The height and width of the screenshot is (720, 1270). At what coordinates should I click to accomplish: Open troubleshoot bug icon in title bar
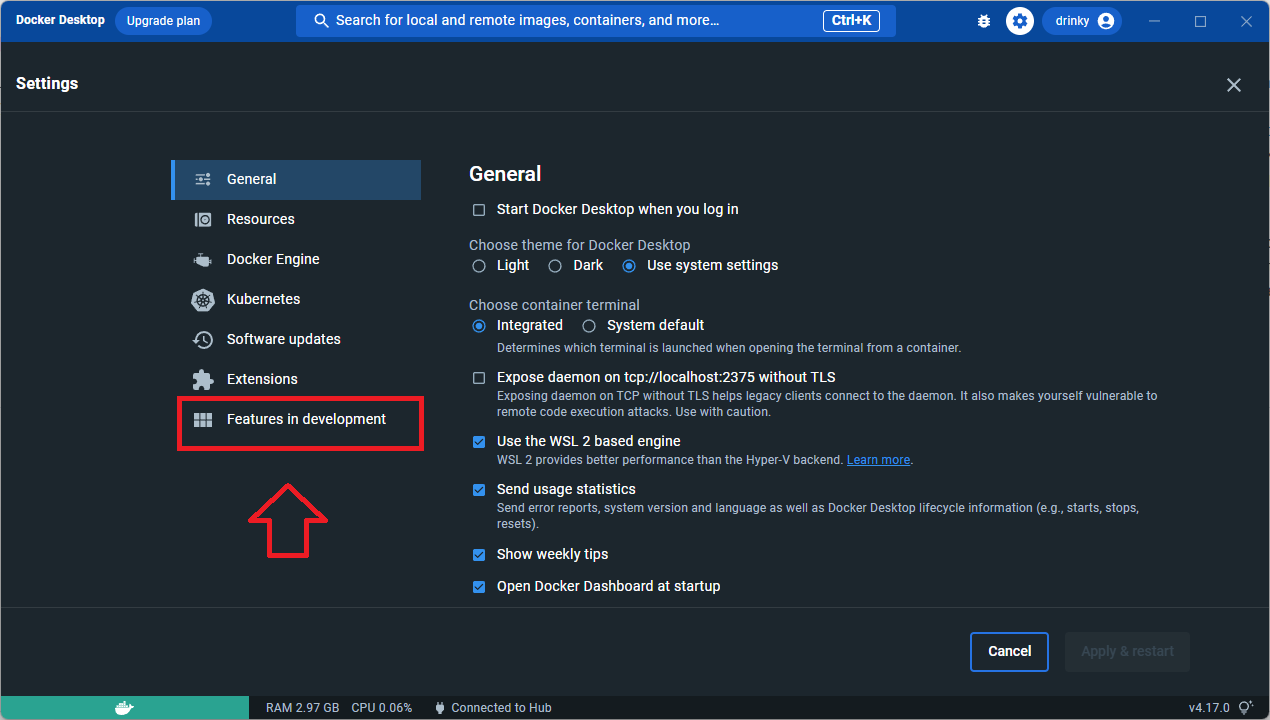click(x=984, y=21)
